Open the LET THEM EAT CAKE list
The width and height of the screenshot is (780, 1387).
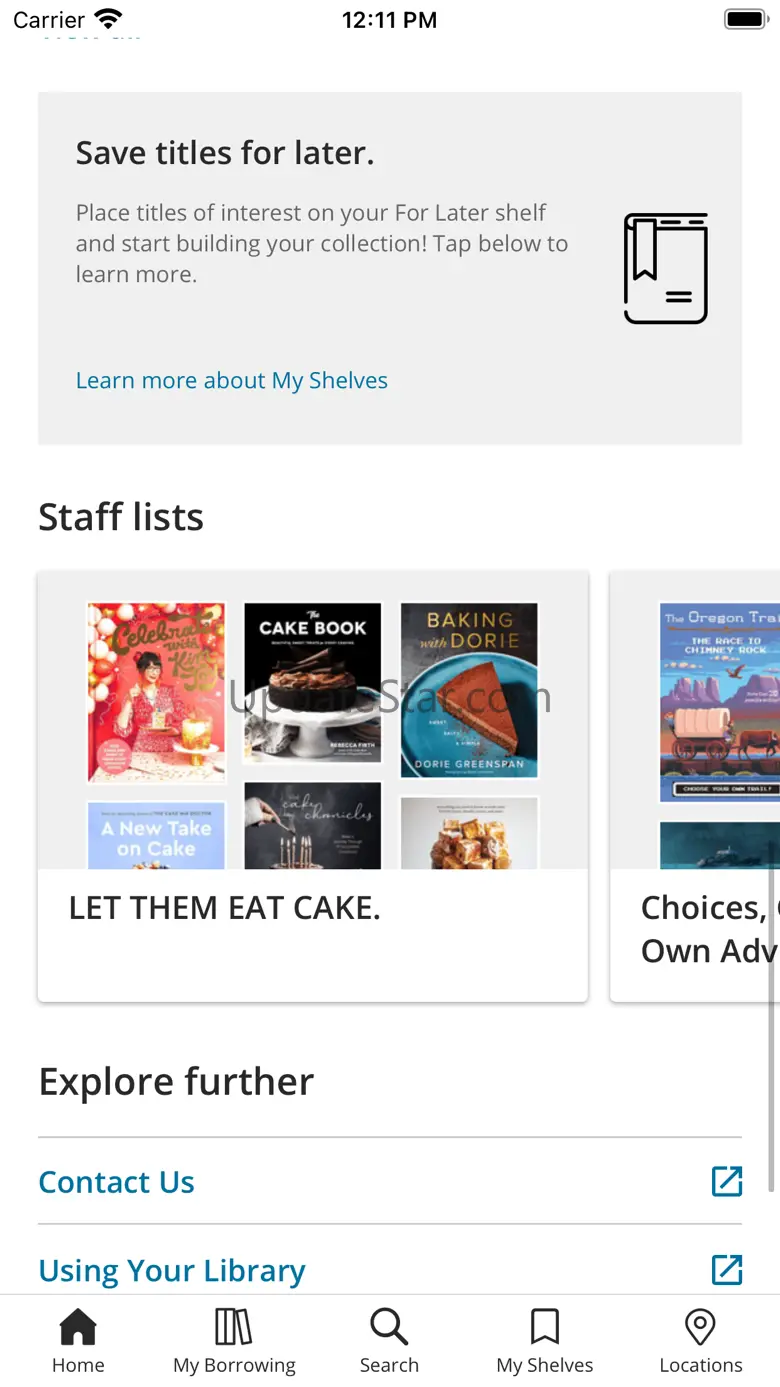pos(225,908)
